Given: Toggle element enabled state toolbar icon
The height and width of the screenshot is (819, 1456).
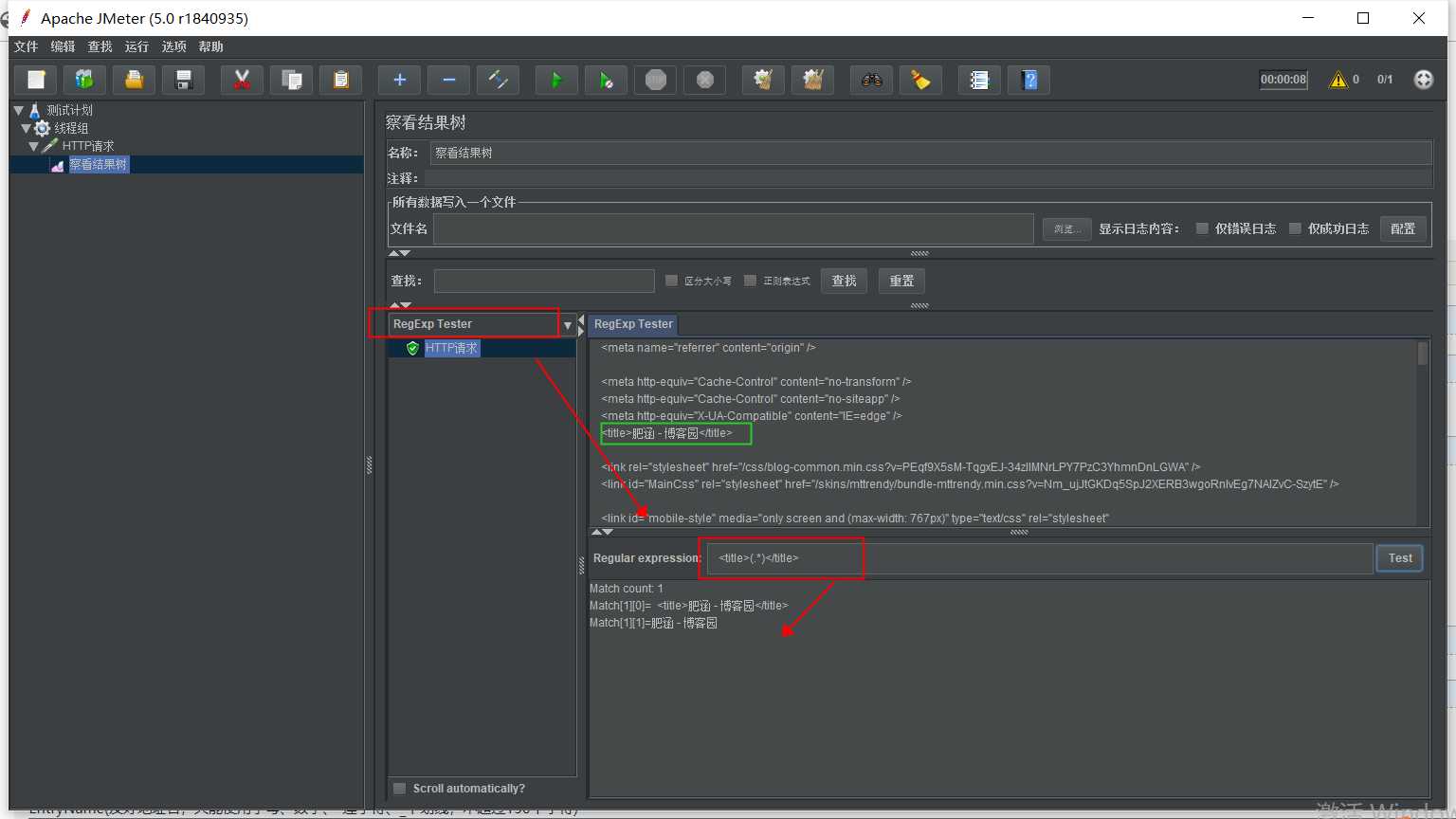Looking at the screenshot, I should point(498,81).
